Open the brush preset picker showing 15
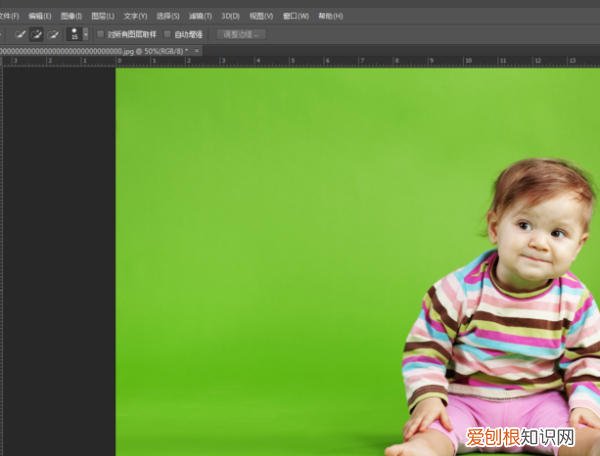 pos(74,34)
